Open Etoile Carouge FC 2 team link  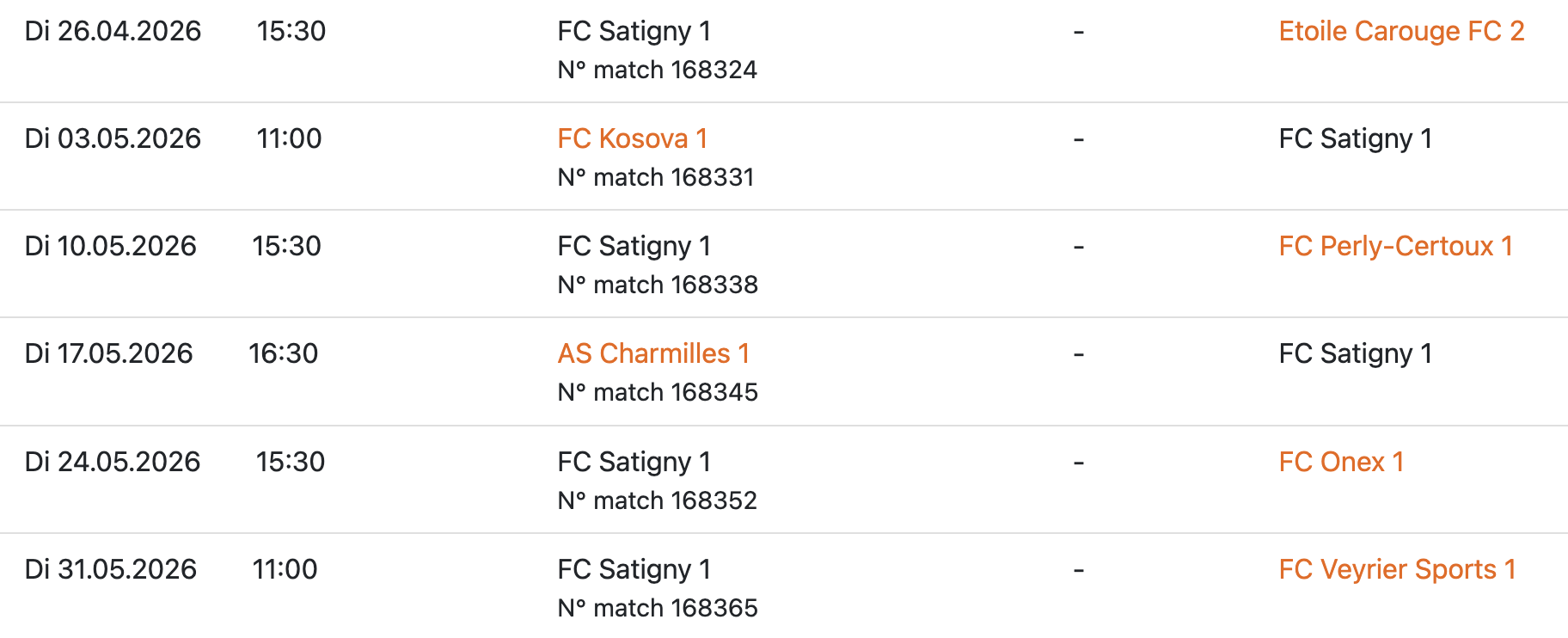coord(1401,32)
